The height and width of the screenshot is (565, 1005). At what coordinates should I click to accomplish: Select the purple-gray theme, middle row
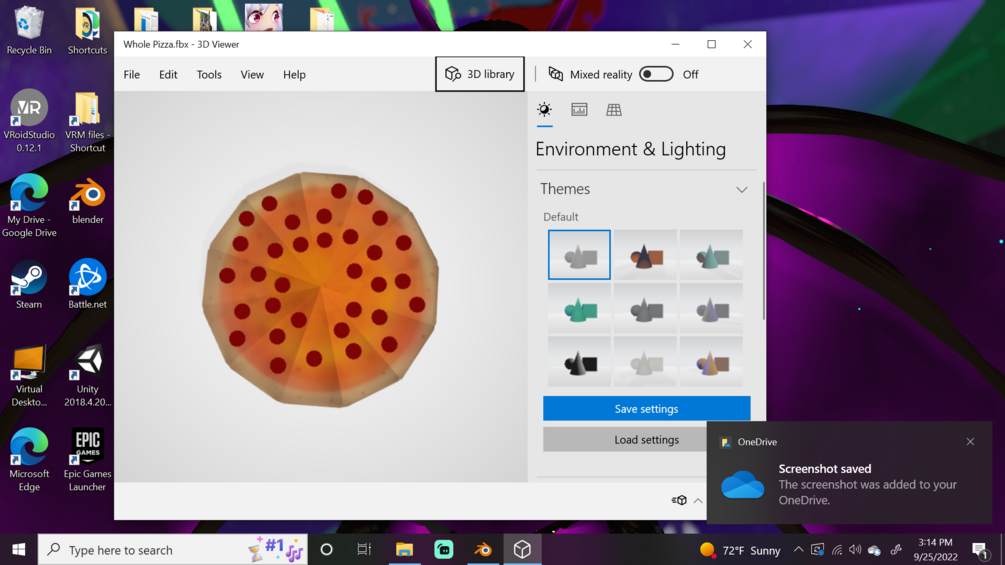pos(711,309)
